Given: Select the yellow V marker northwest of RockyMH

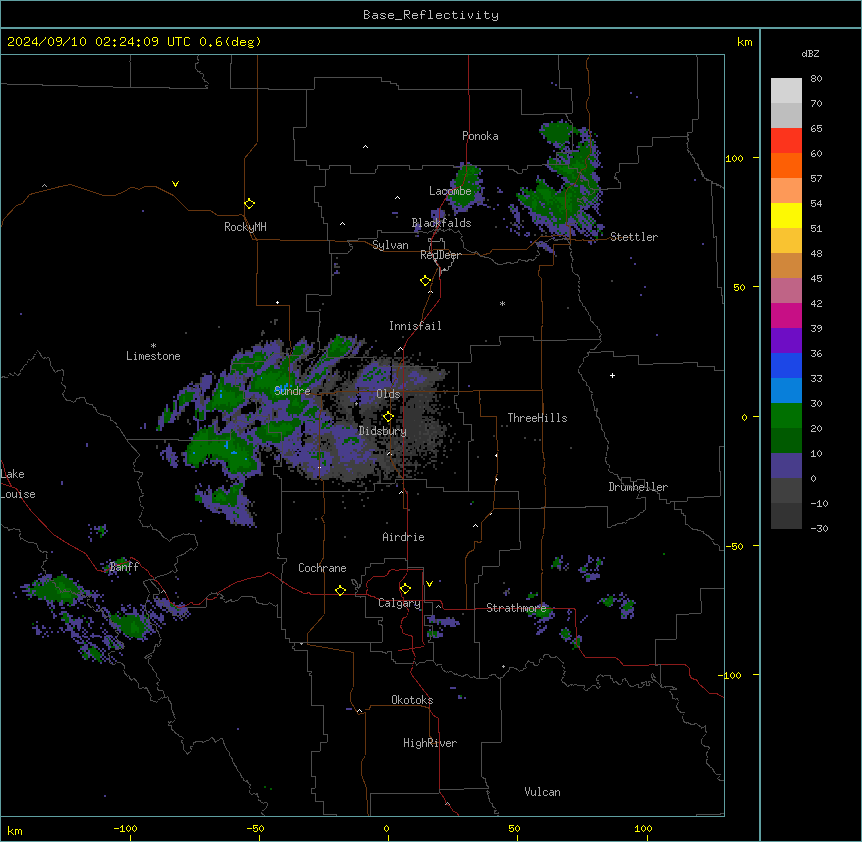Looking at the screenshot, I should 175,184.
